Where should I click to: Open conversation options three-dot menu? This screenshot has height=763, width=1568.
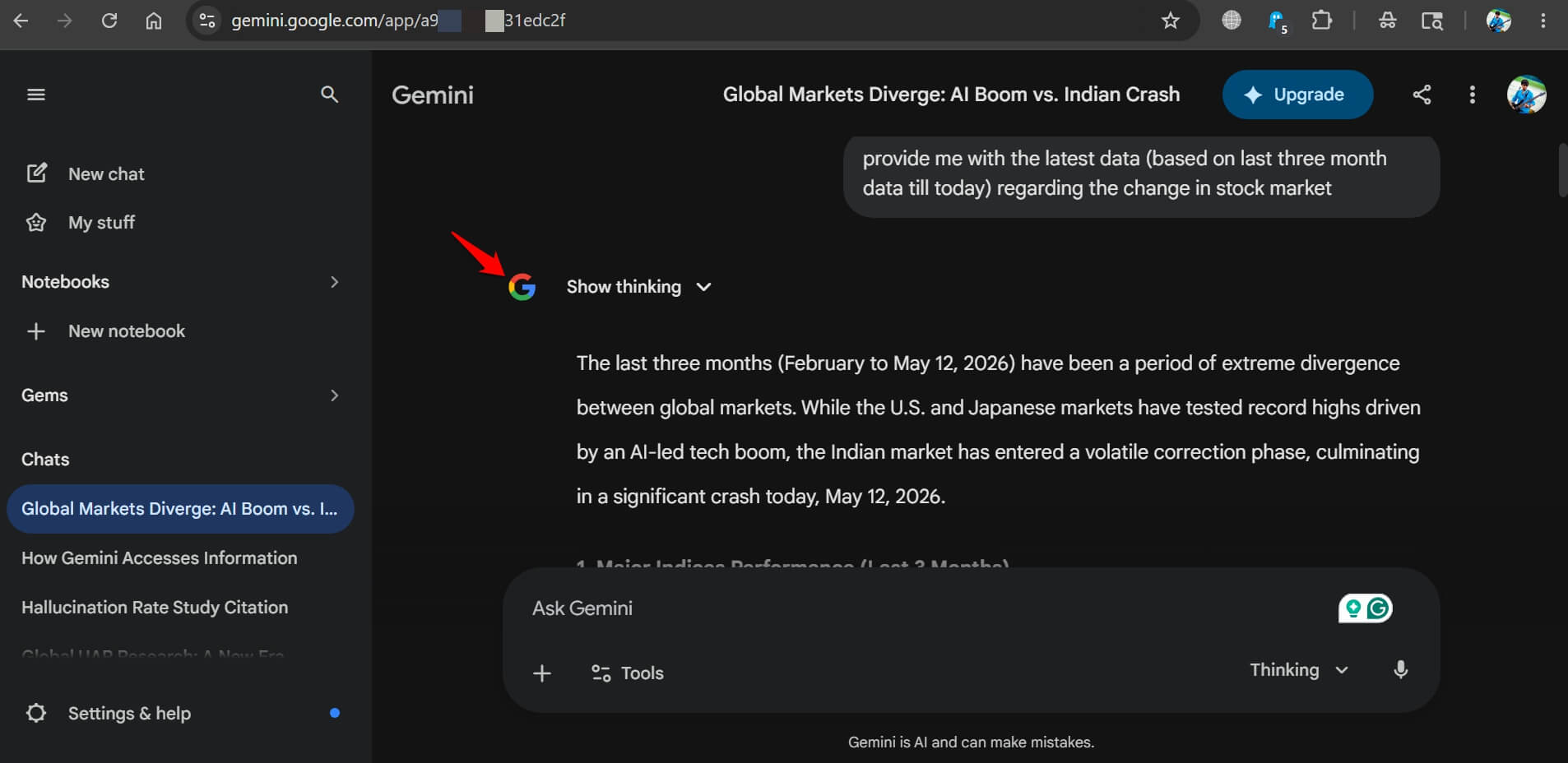pyautogui.click(x=1473, y=95)
